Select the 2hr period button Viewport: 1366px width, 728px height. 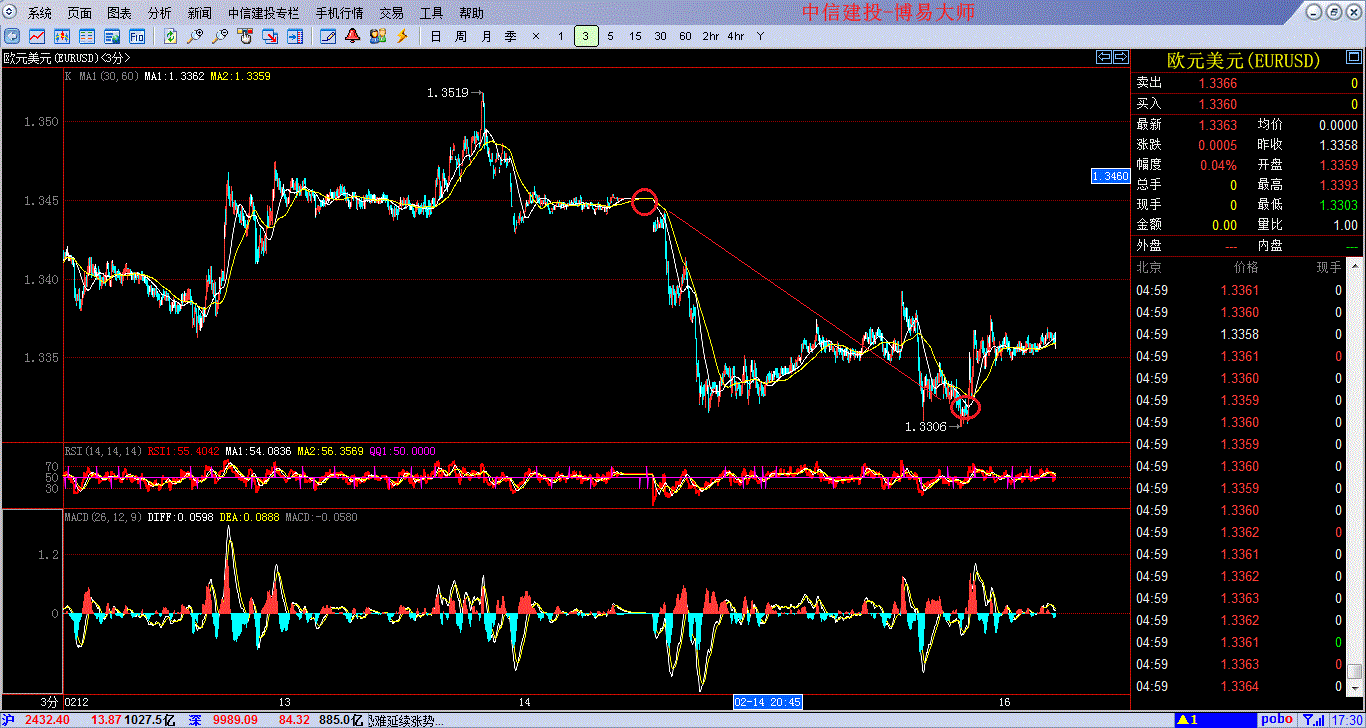click(711, 36)
